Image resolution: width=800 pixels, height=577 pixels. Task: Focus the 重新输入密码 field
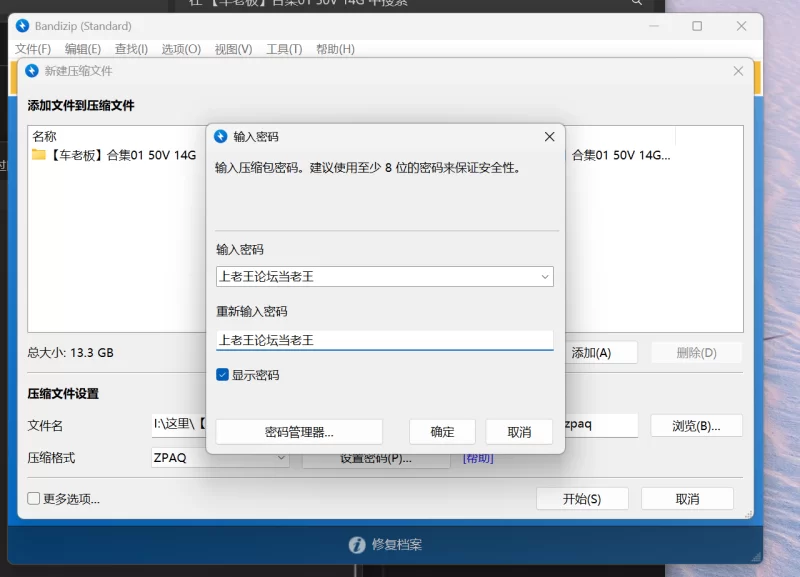[x=385, y=340]
